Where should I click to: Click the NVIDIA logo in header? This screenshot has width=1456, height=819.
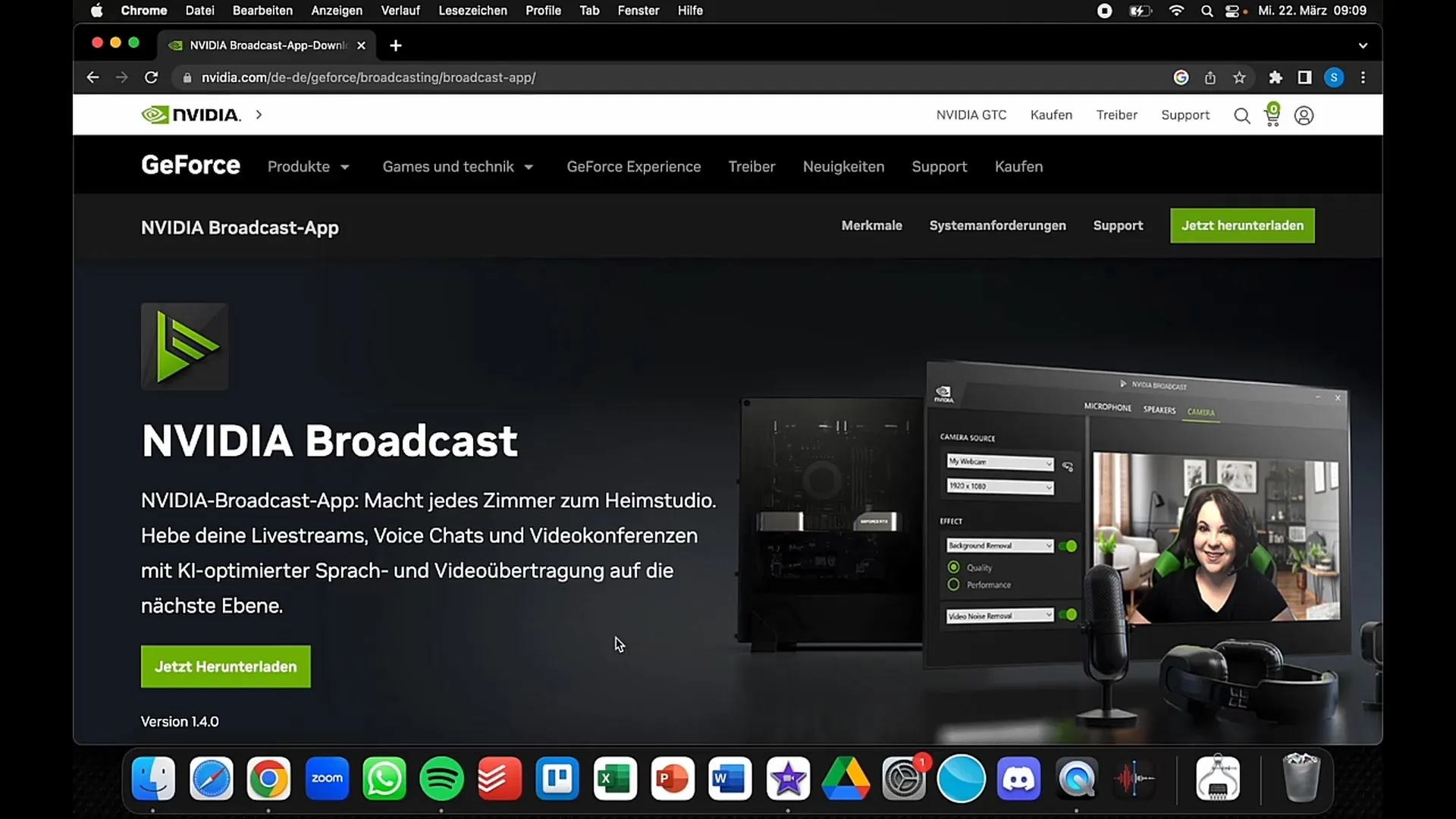[x=191, y=115]
